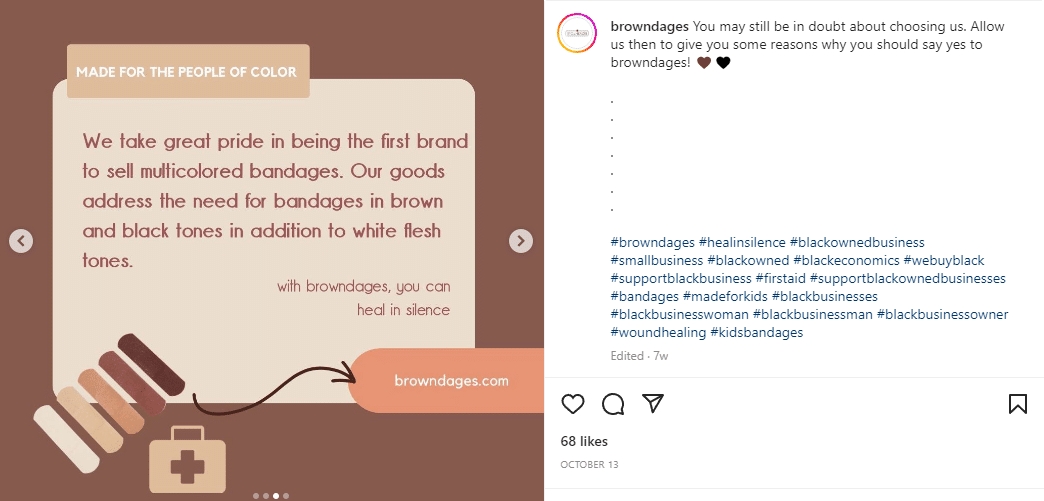Go to the next carousel slide
Image resolution: width=1044 pixels, height=501 pixels.
pos(520,241)
